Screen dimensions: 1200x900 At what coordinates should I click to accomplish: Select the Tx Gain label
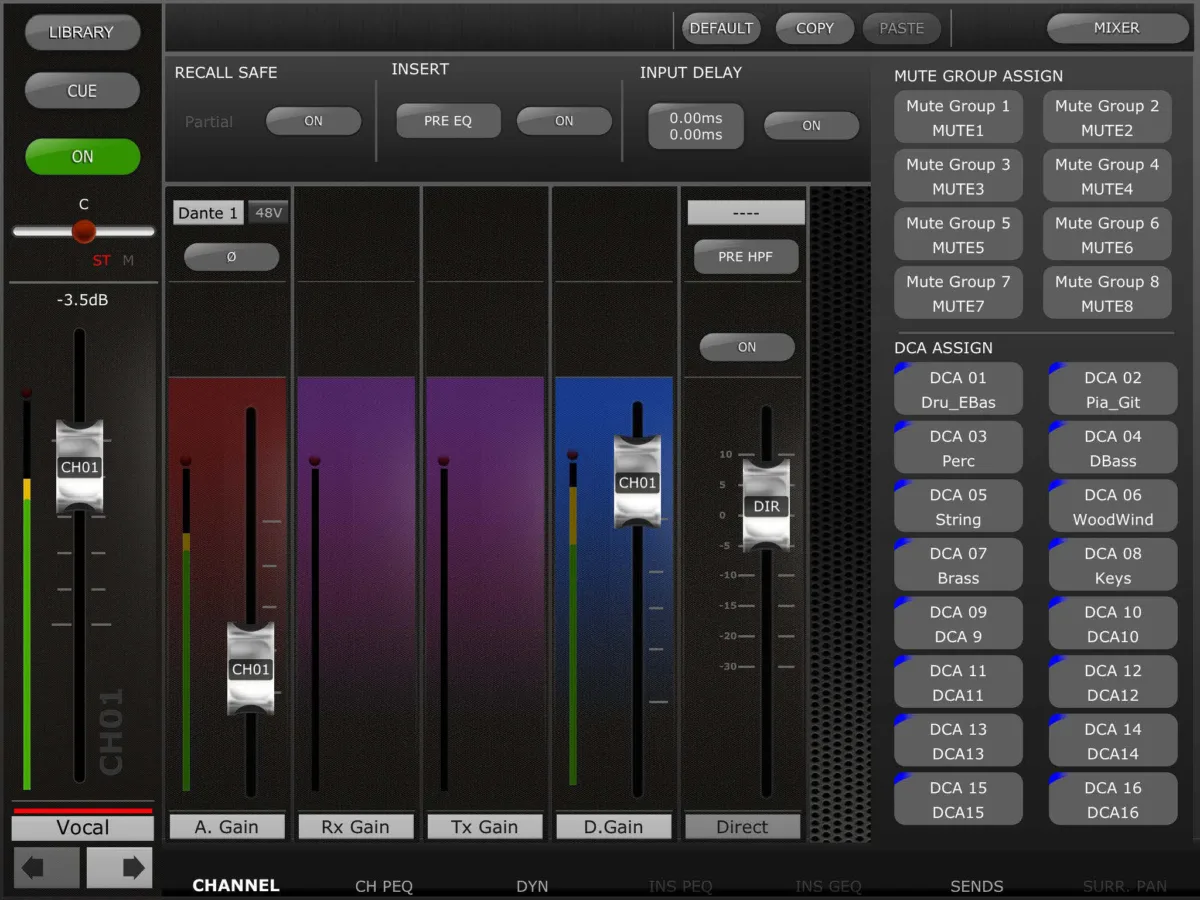(484, 827)
